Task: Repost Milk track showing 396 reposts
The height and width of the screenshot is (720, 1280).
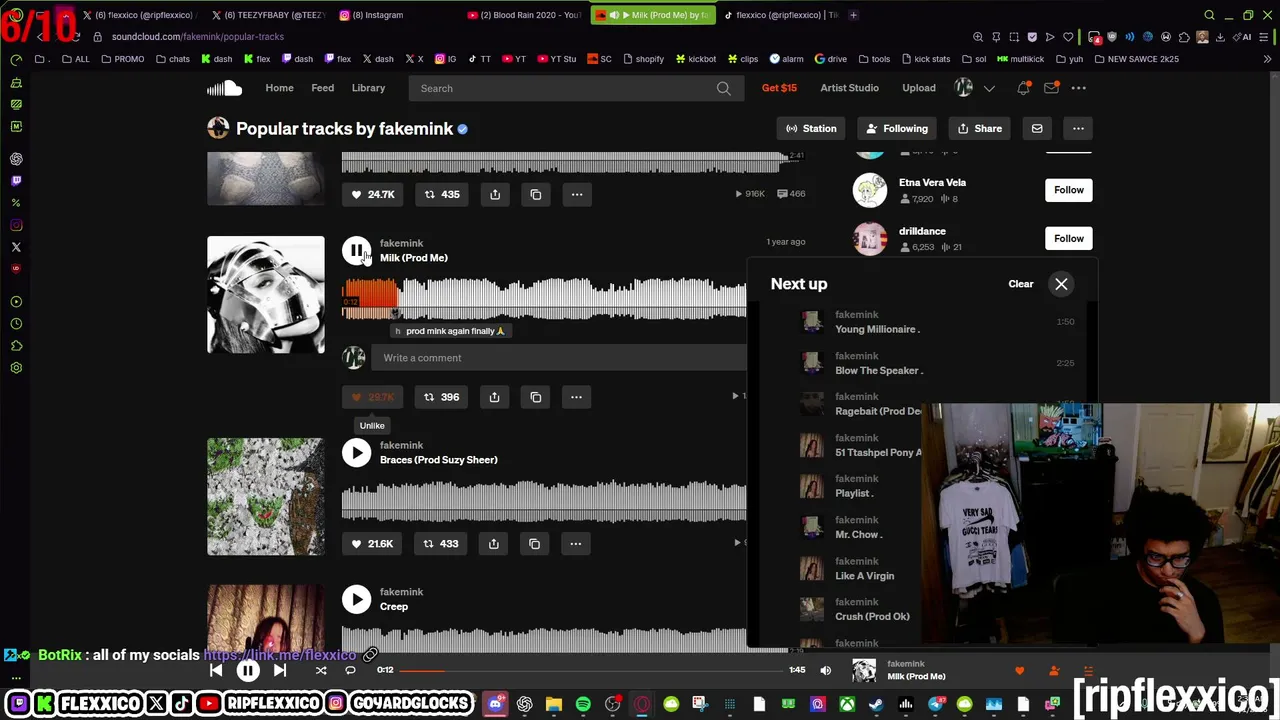Action: [441, 397]
